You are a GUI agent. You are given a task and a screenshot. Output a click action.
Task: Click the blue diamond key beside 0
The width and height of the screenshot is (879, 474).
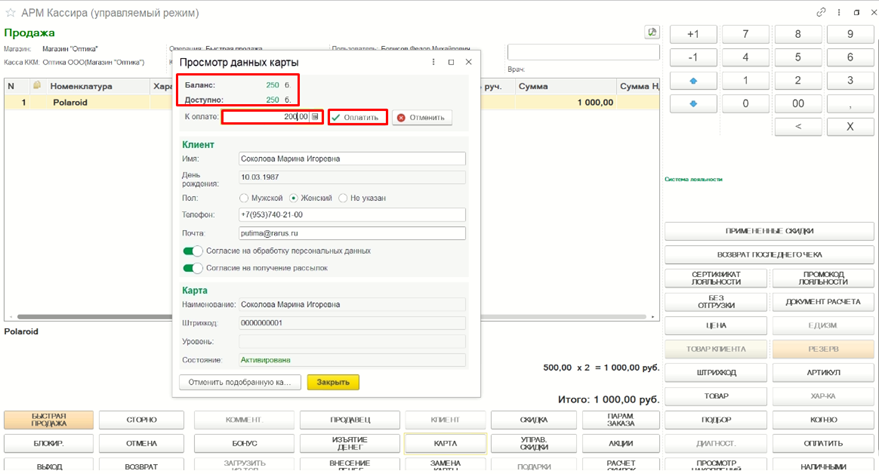point(693,104)
